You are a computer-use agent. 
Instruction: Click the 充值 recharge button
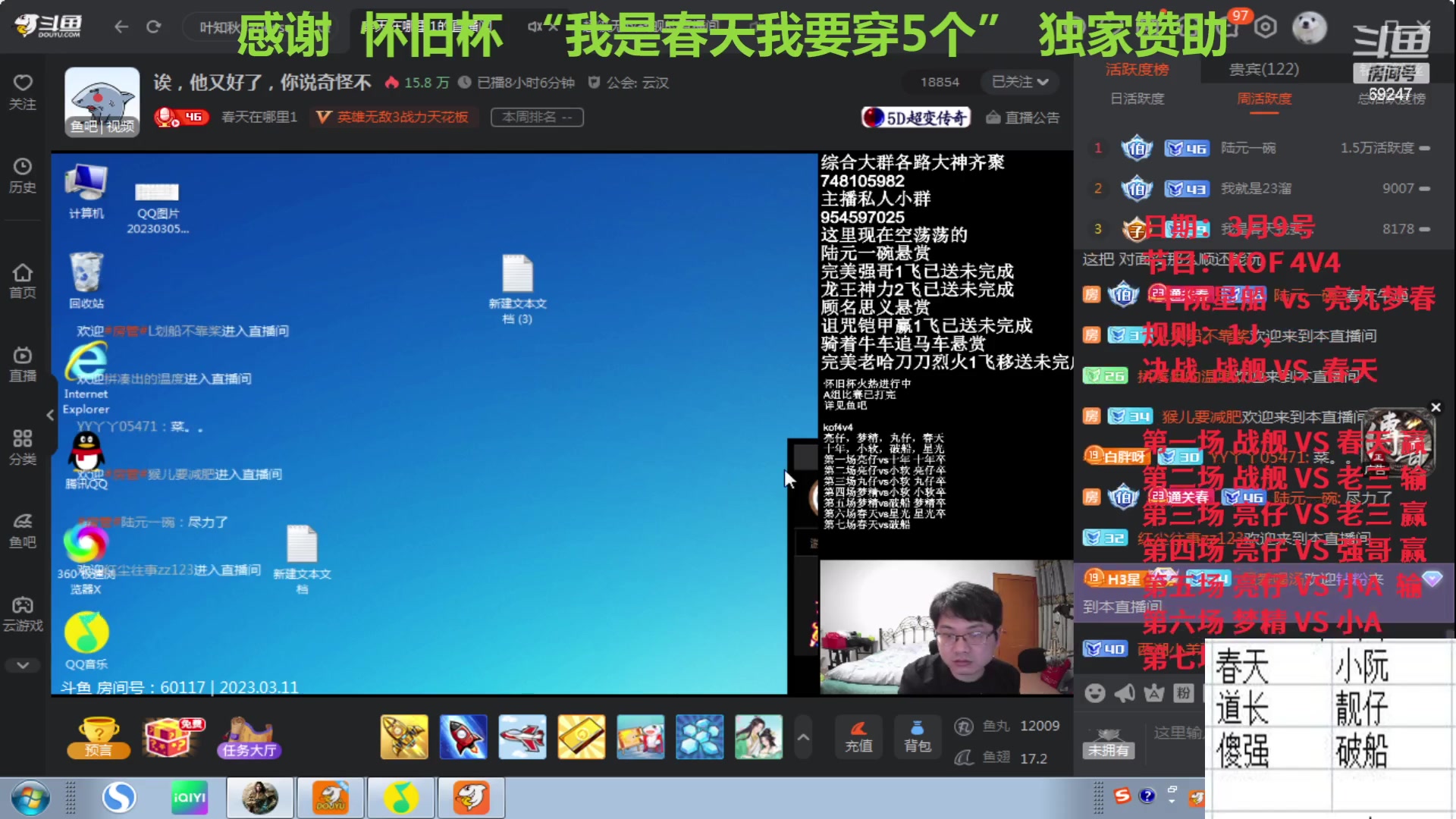coord(858,737)
